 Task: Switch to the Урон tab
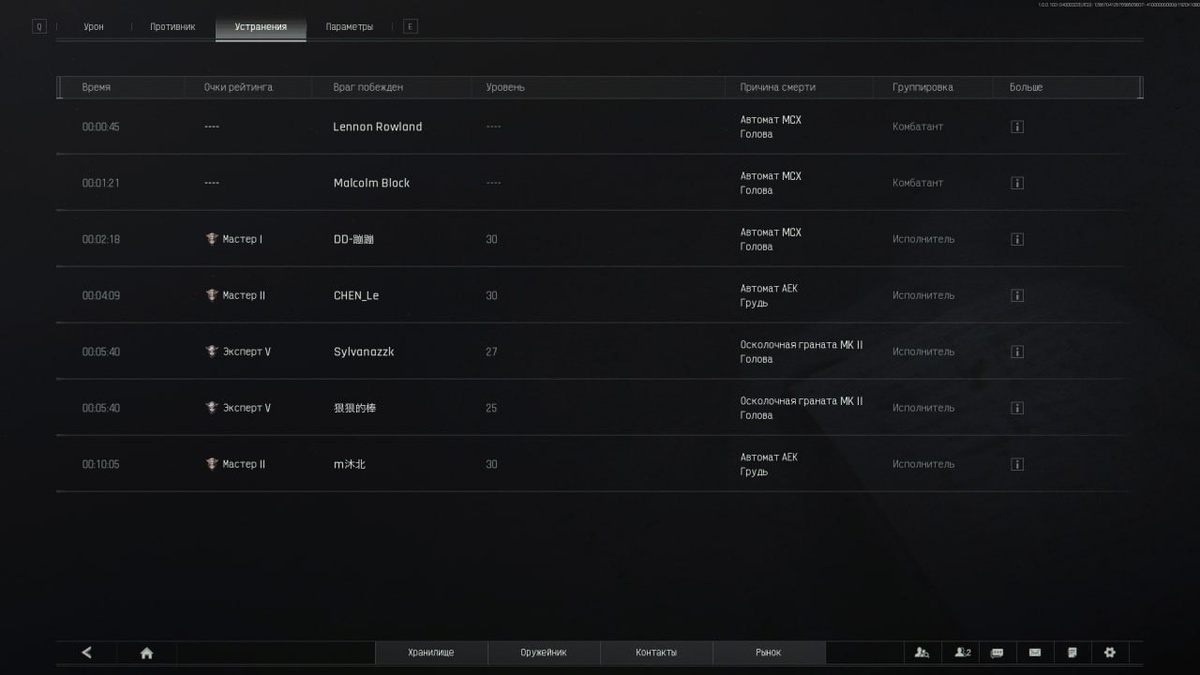click(x=93, y=27)
